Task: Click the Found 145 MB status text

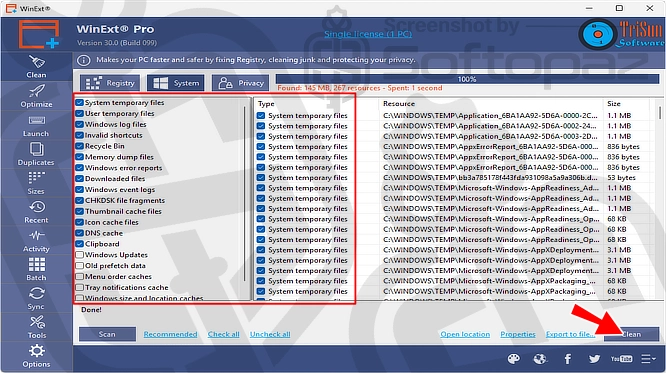Action: click(360, 88)
